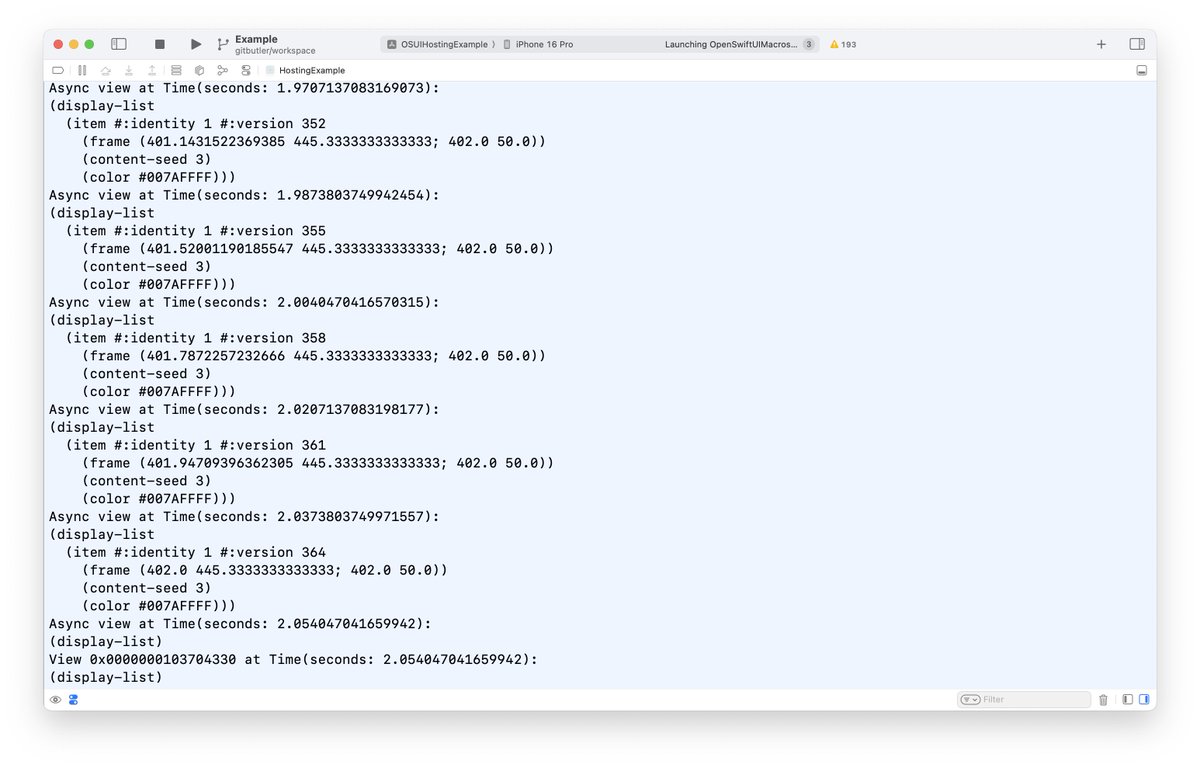Click the Async view line at 2.0207137083198177
The height and width of the screenshot is (768, 1200).
[244, 409]
